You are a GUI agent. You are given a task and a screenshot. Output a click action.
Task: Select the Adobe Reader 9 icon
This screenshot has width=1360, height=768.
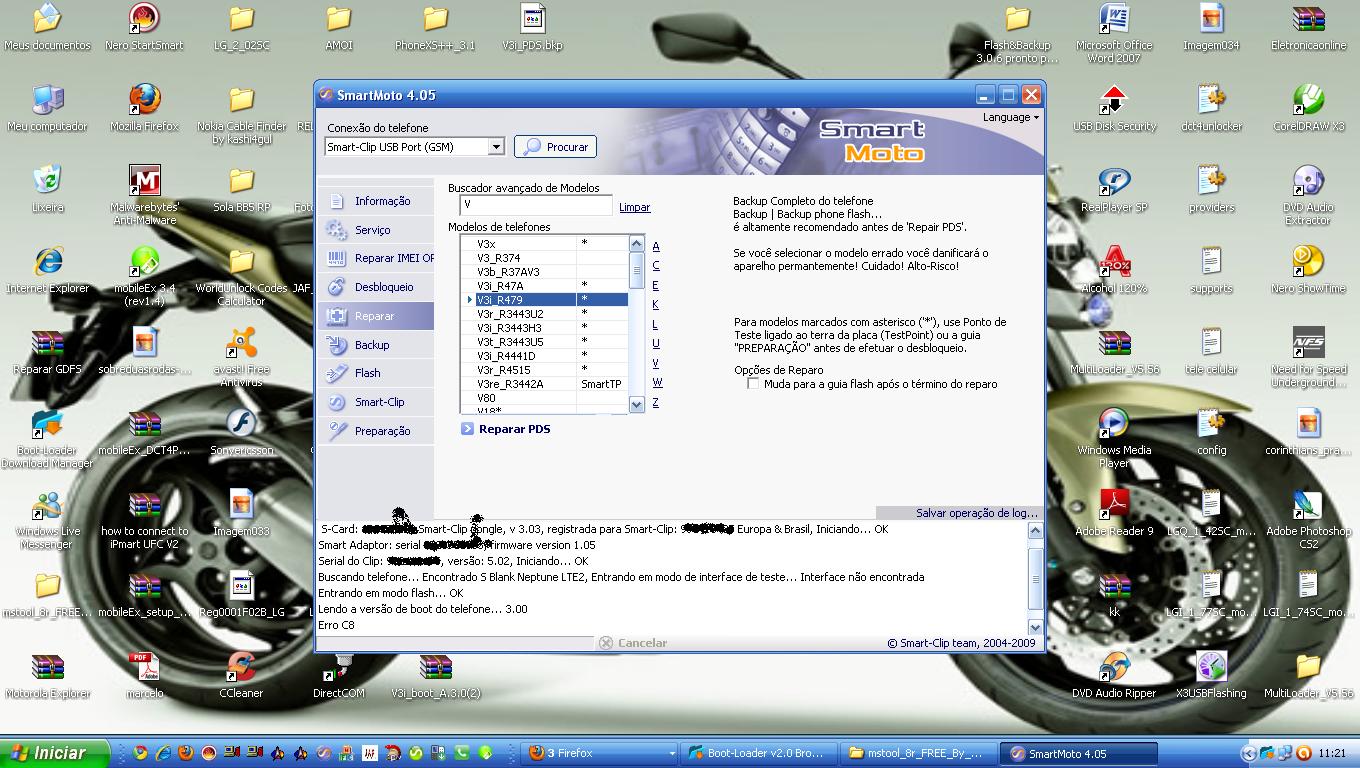pyautogui.click(x=1114, y=514)
